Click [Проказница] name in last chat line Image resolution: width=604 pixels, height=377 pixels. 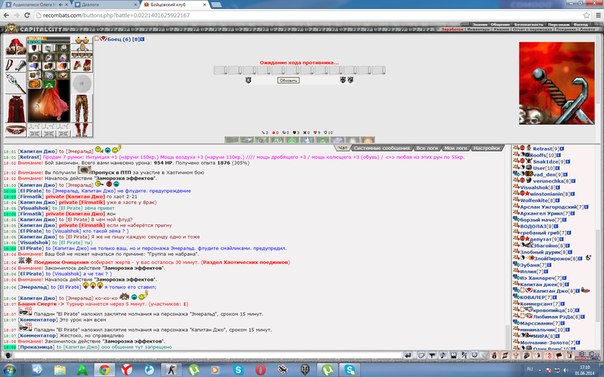pyautogui.click(x=36, y=347)
